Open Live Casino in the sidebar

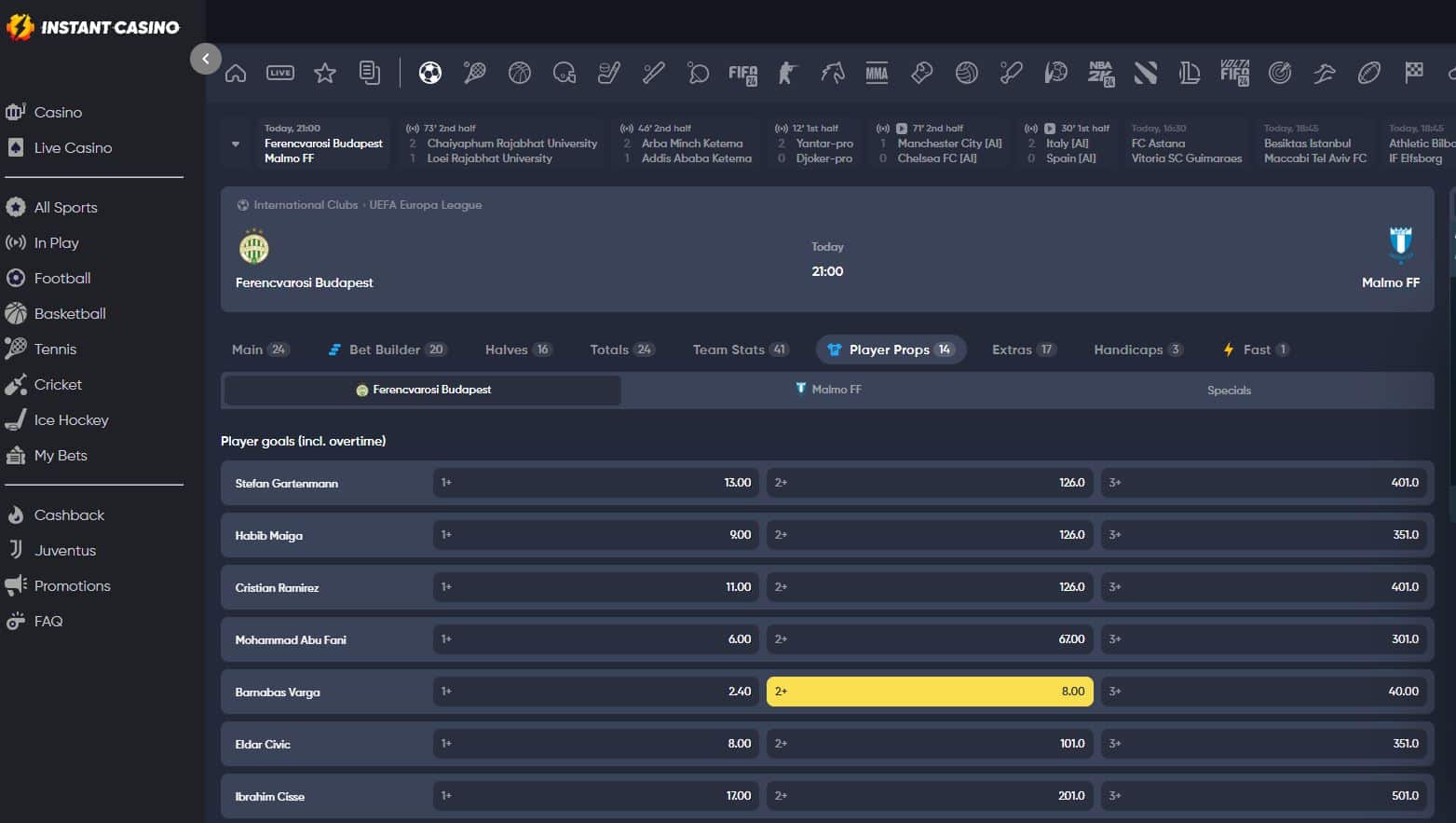pos(73,147)
